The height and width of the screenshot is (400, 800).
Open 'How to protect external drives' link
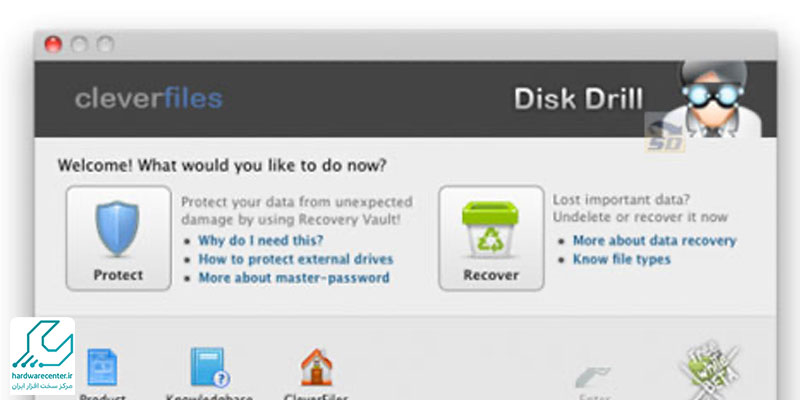tap(295, 259)
